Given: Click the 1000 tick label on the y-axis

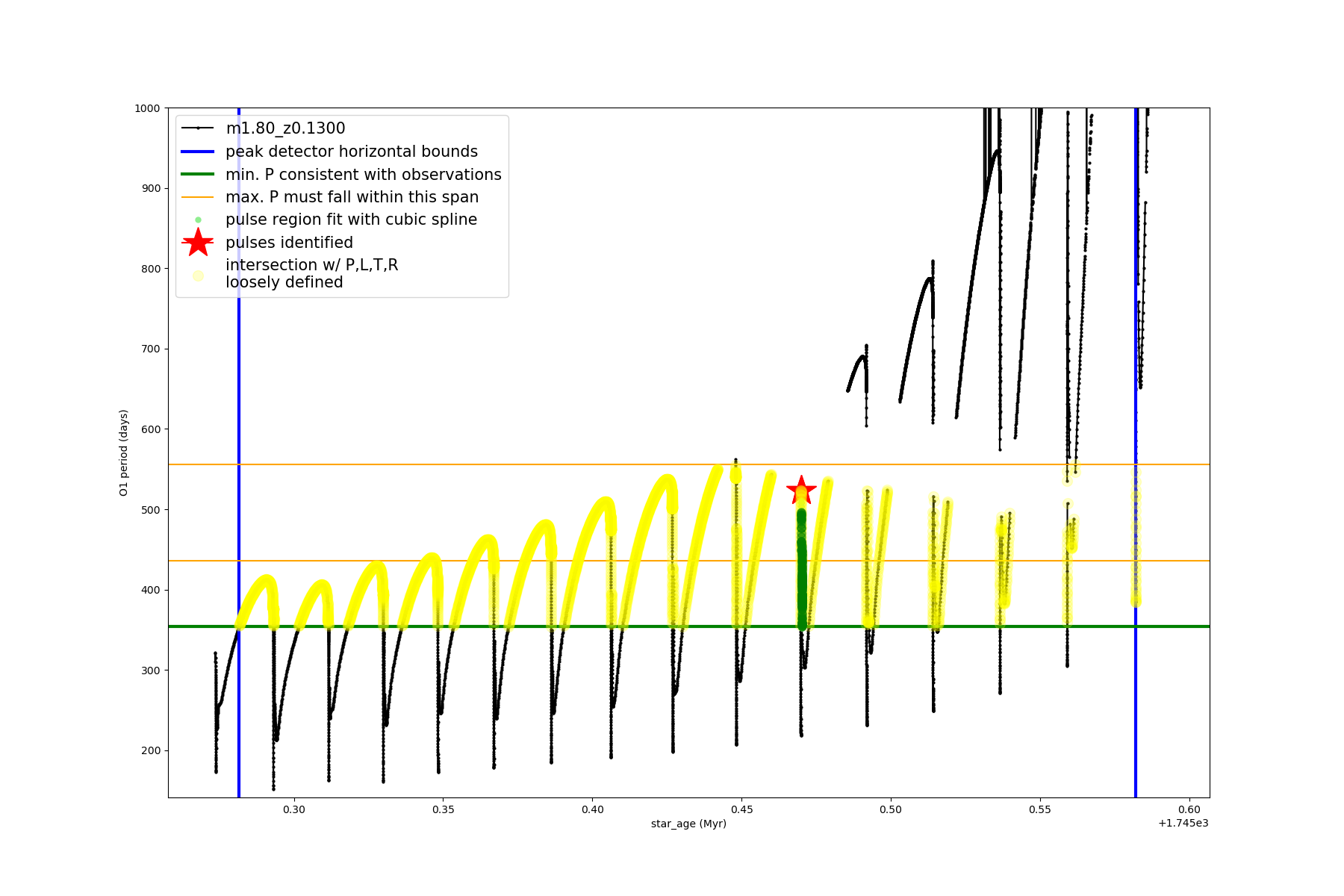Looking at the screenshot, I should [x=147, y=108].
